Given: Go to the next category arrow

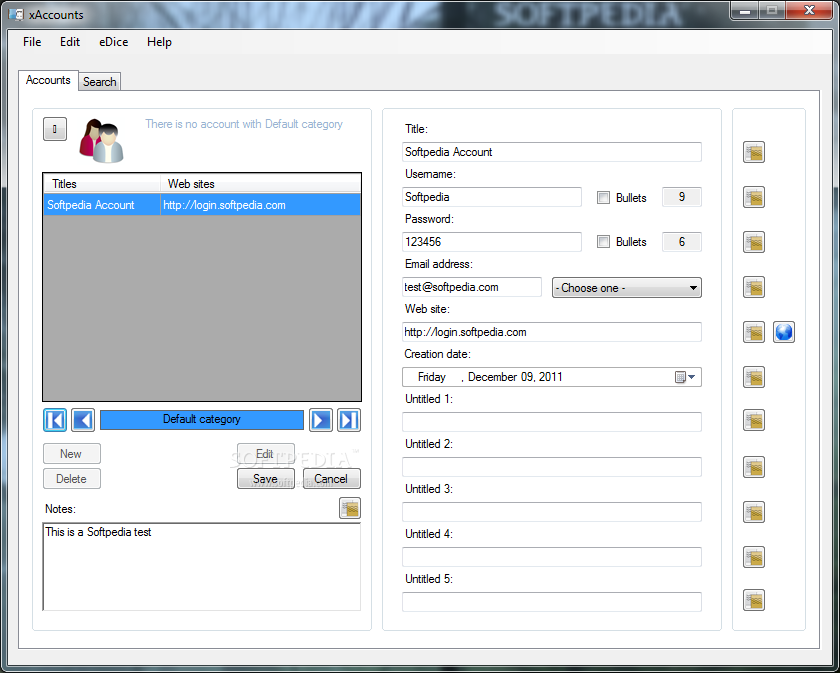Looking at the screenshot, I should coord(321,420).
